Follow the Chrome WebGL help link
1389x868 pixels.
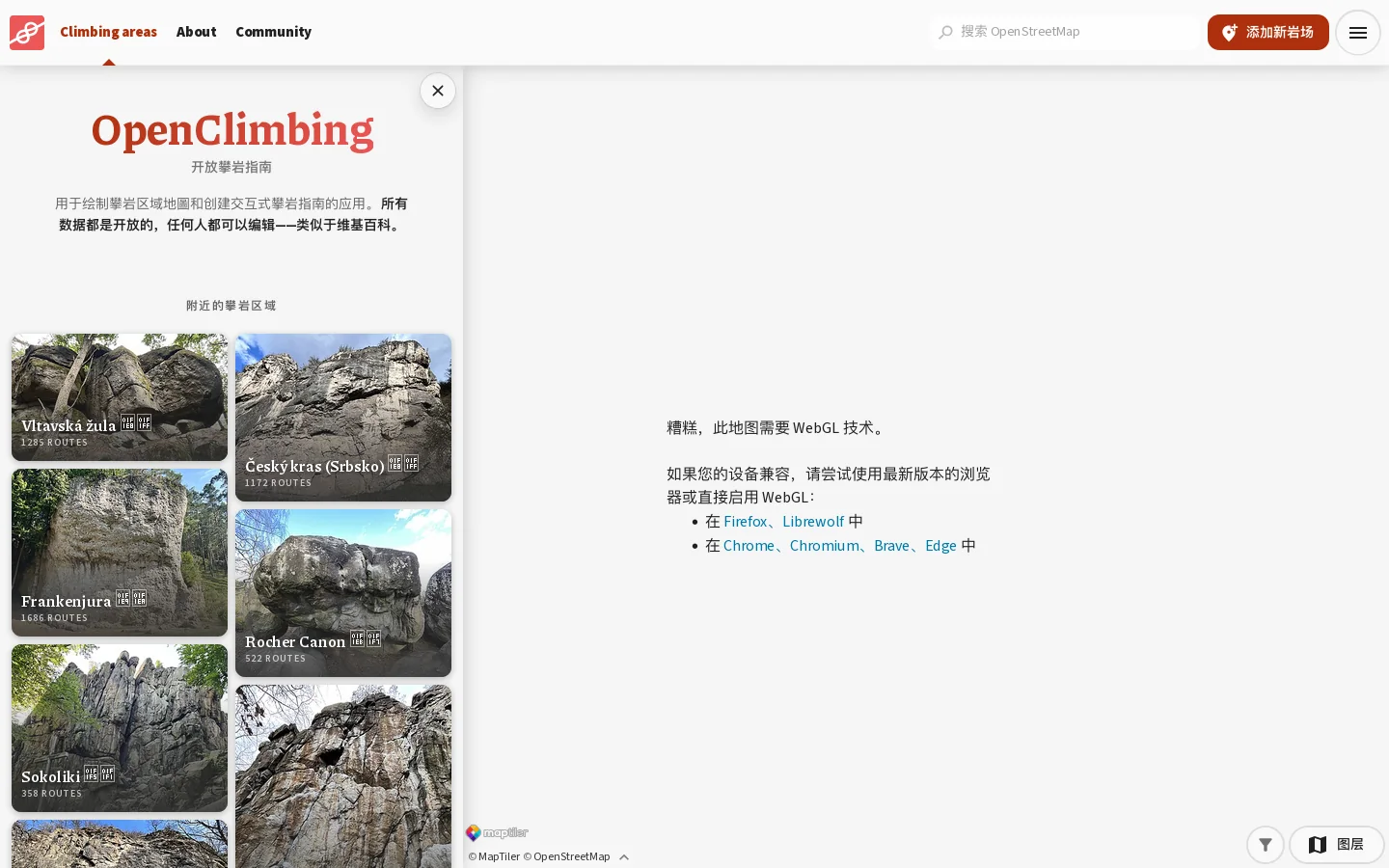pyautogui.click(x=749, y=545)
